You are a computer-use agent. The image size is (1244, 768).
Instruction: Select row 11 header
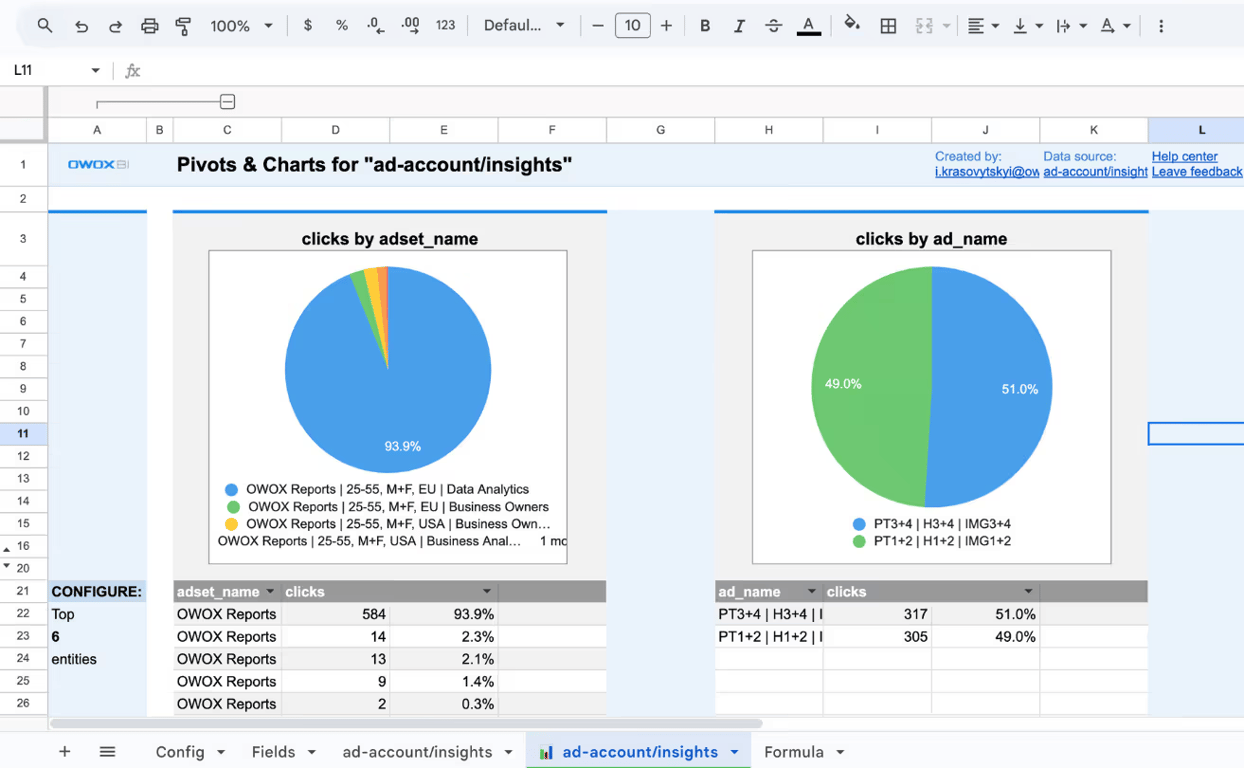[23, 434]
